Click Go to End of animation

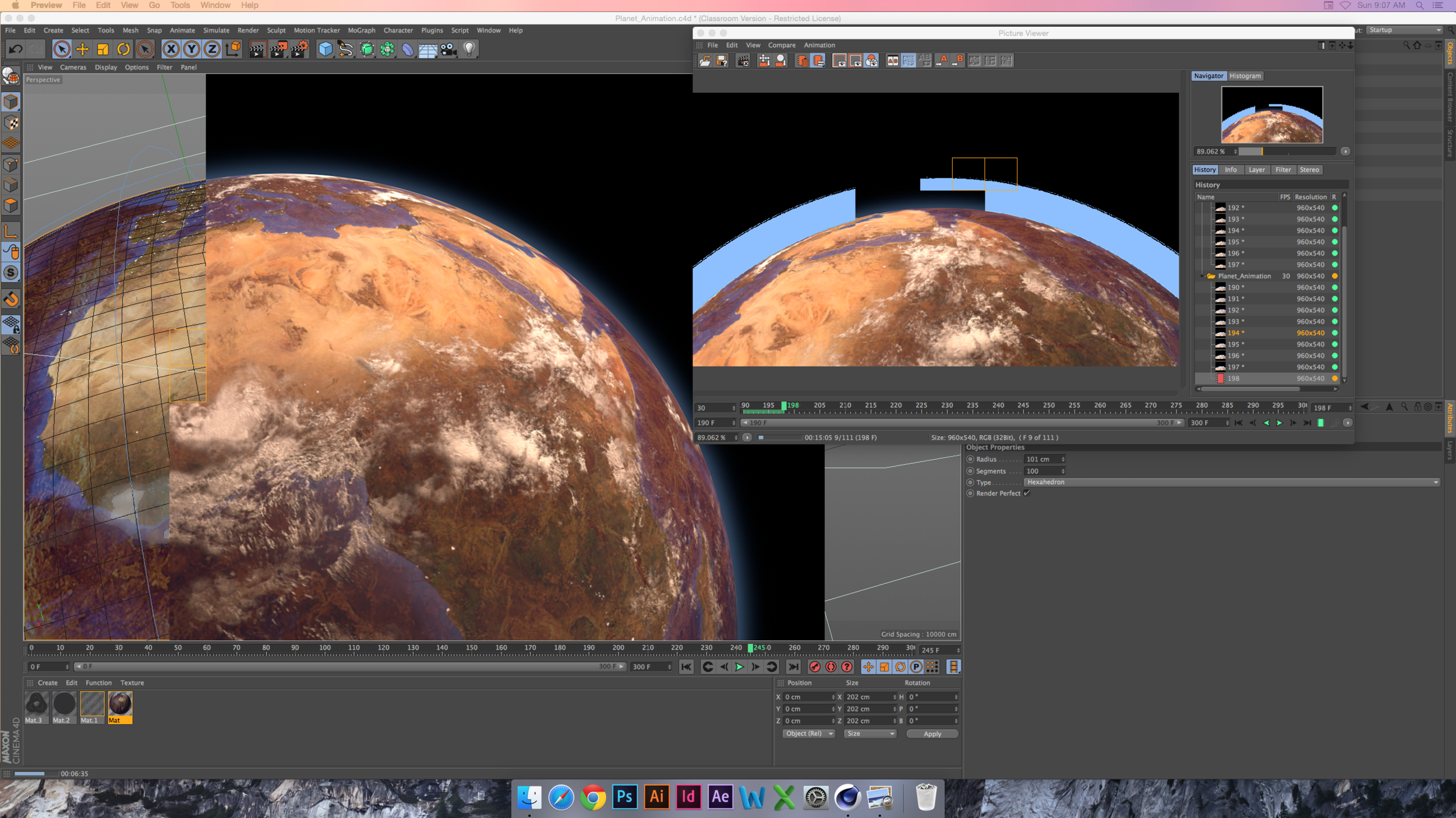point(793,667)
